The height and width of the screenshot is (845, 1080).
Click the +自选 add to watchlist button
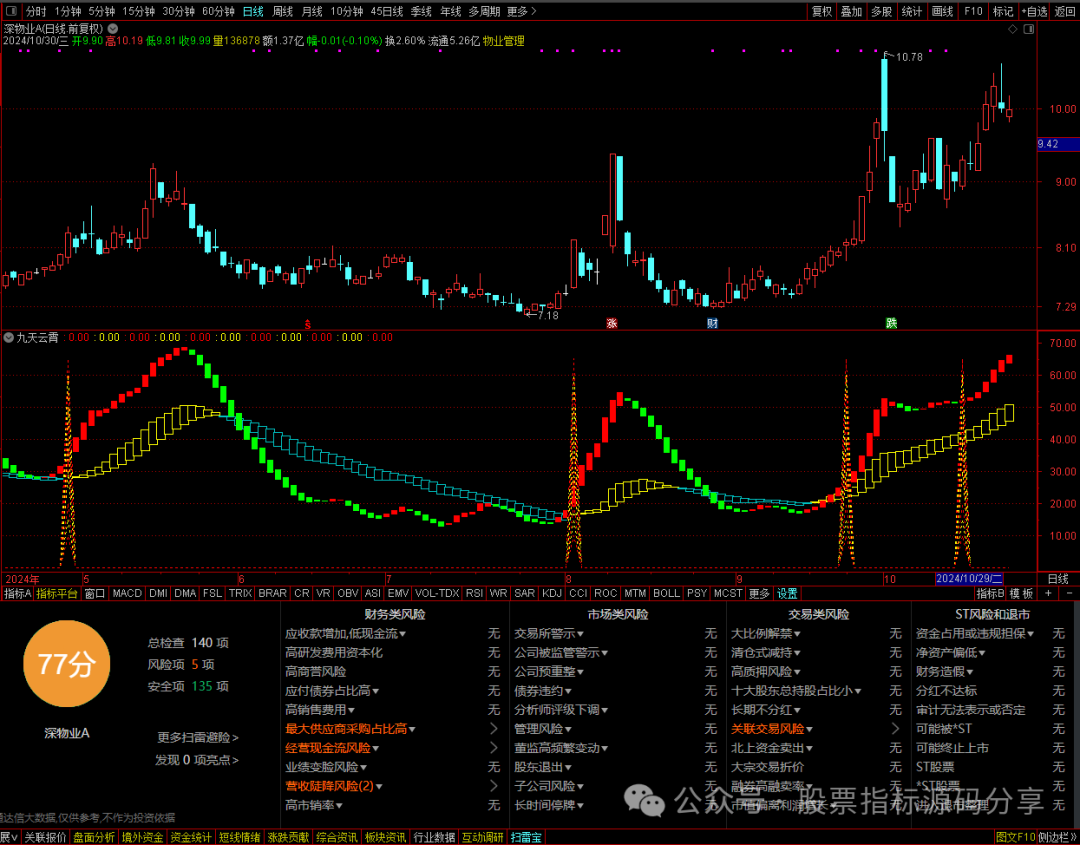[1035, 11]
